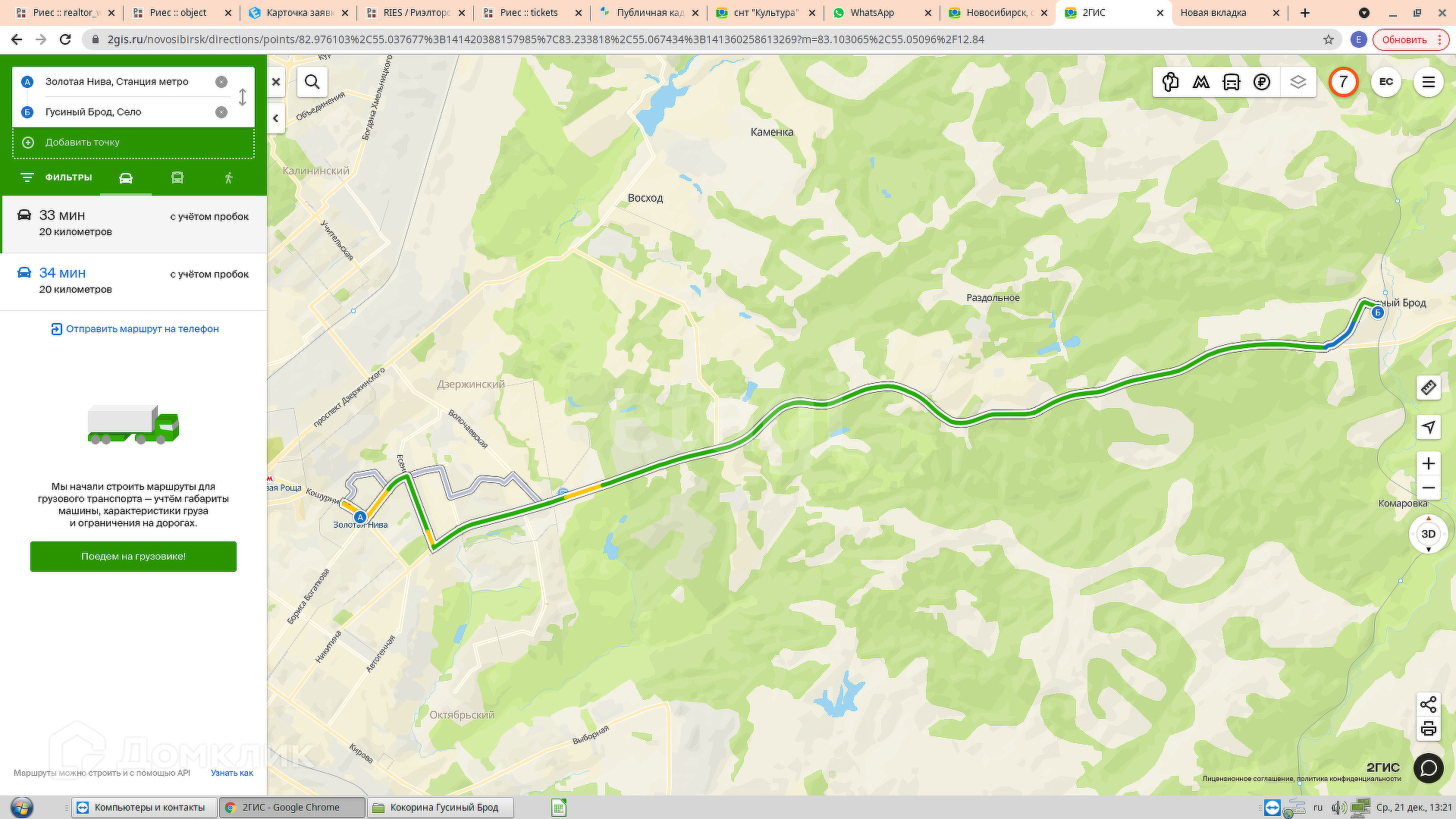This screenshot has width=1456, height=819.
Task: Zoom in on the map
Action: [x=1429, y=463]
